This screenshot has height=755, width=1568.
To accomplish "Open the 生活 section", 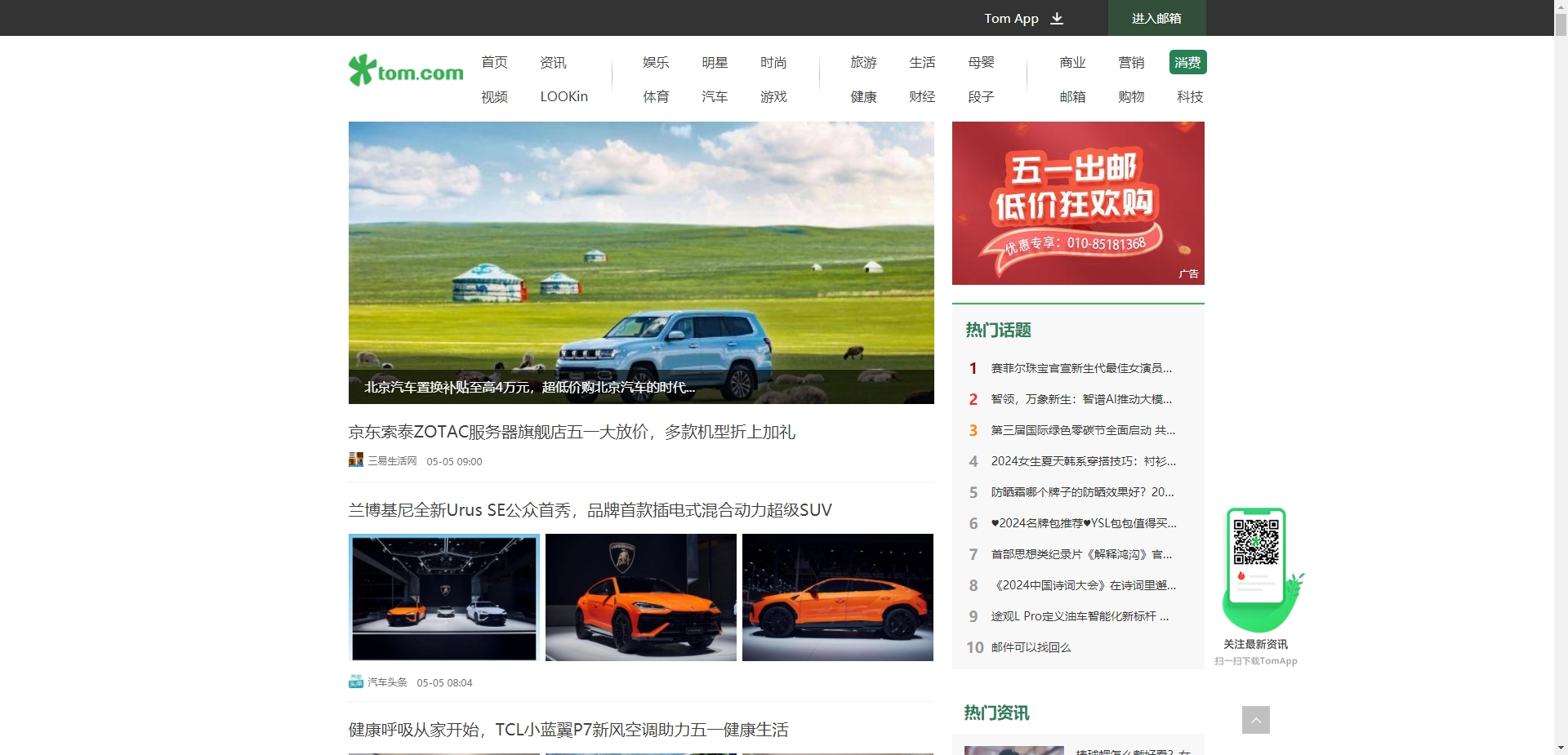I will [x=922, y=62].
